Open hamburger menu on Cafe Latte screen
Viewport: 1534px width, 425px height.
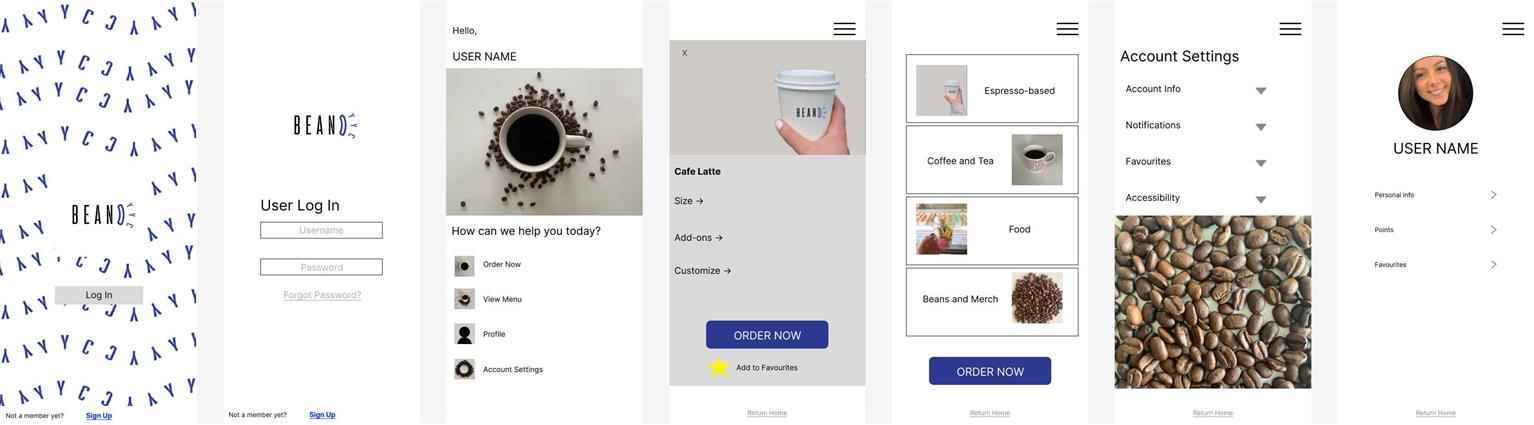tap(845, 29)
